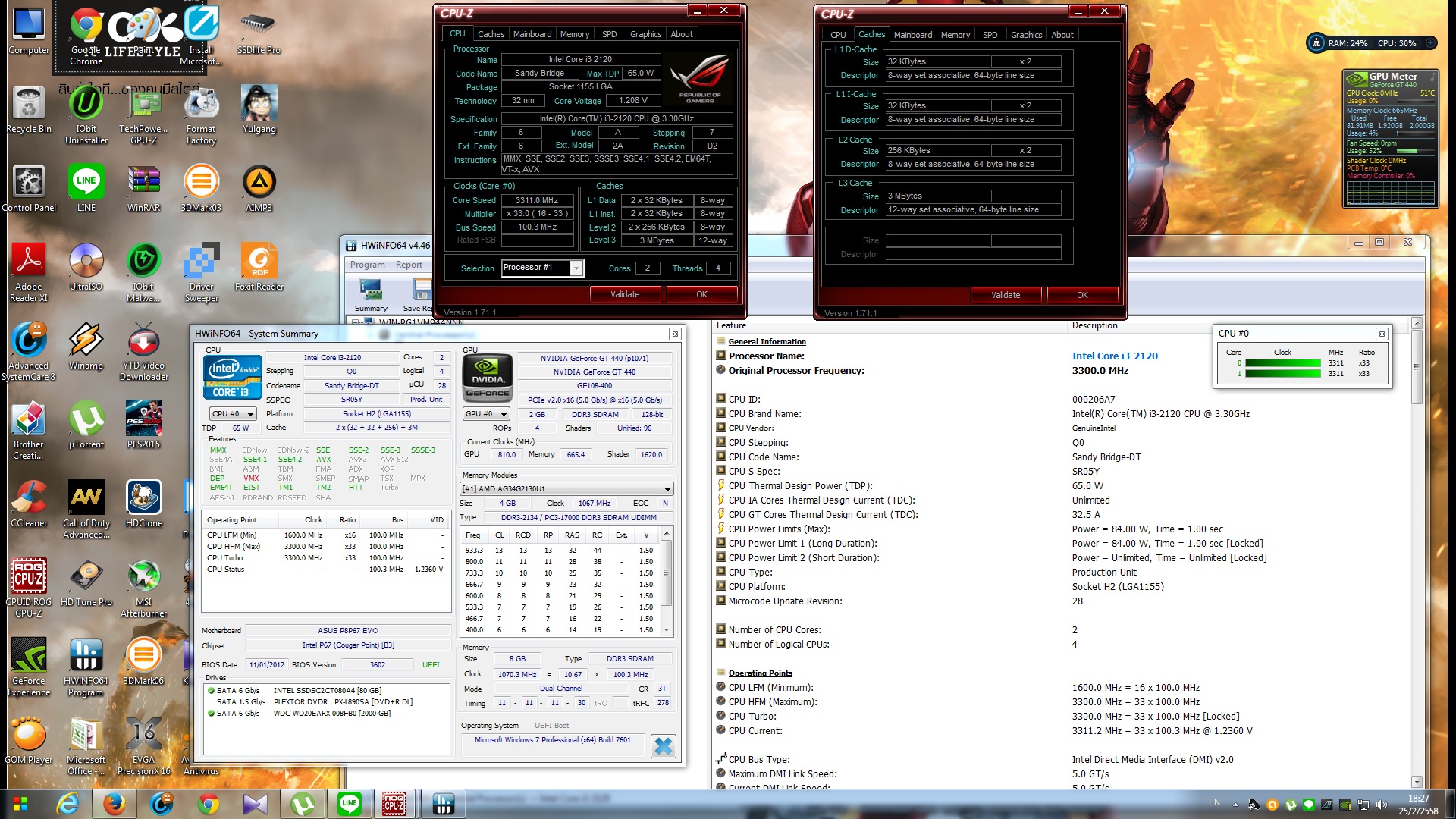This screenshot has width=1456, height=819.
Task: Click LINE icon in the taskbar
Action: tap(350, 804)
